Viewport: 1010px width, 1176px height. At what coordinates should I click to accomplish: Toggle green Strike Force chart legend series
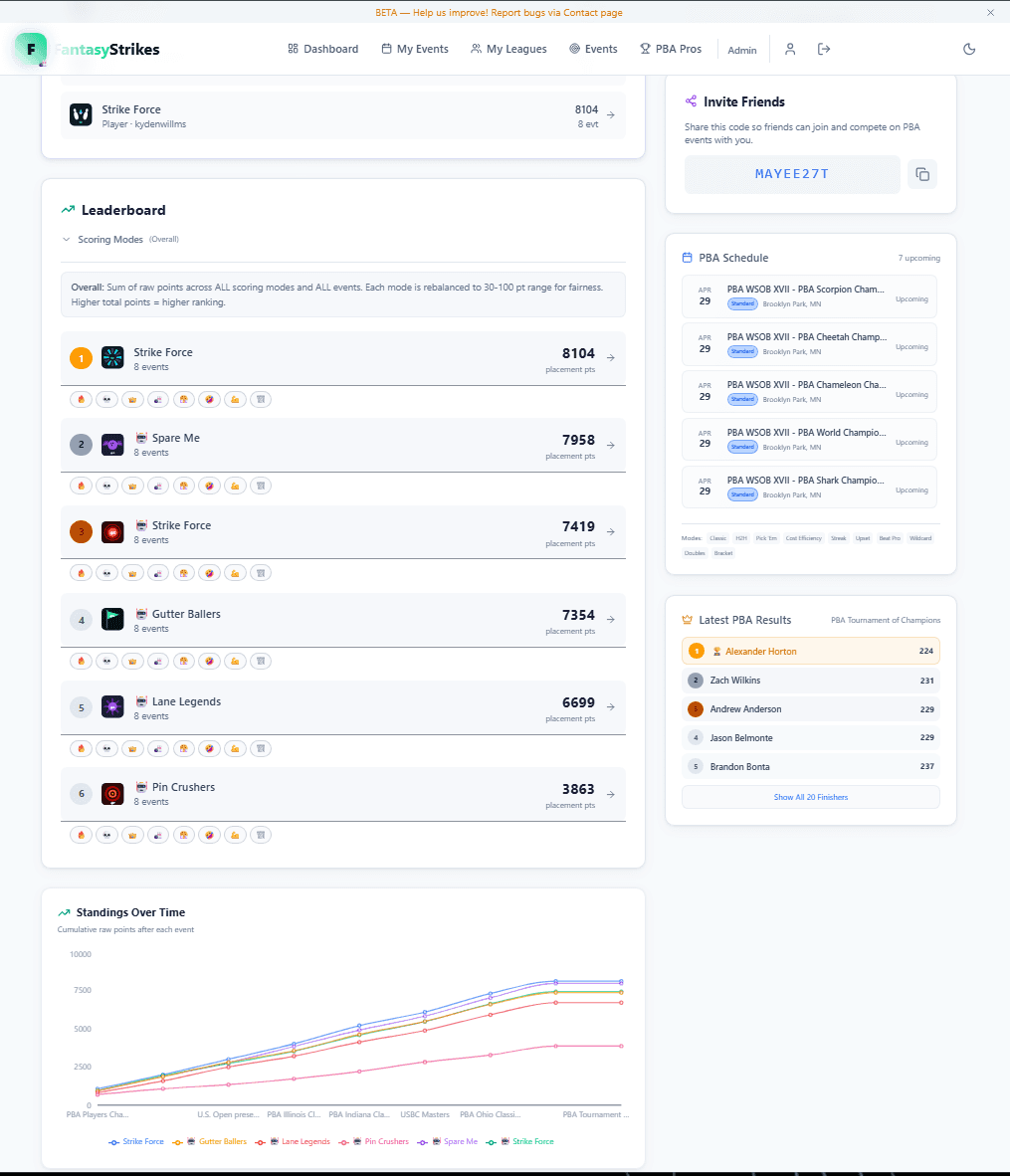pyautogui.click(x=520, y=1141)
